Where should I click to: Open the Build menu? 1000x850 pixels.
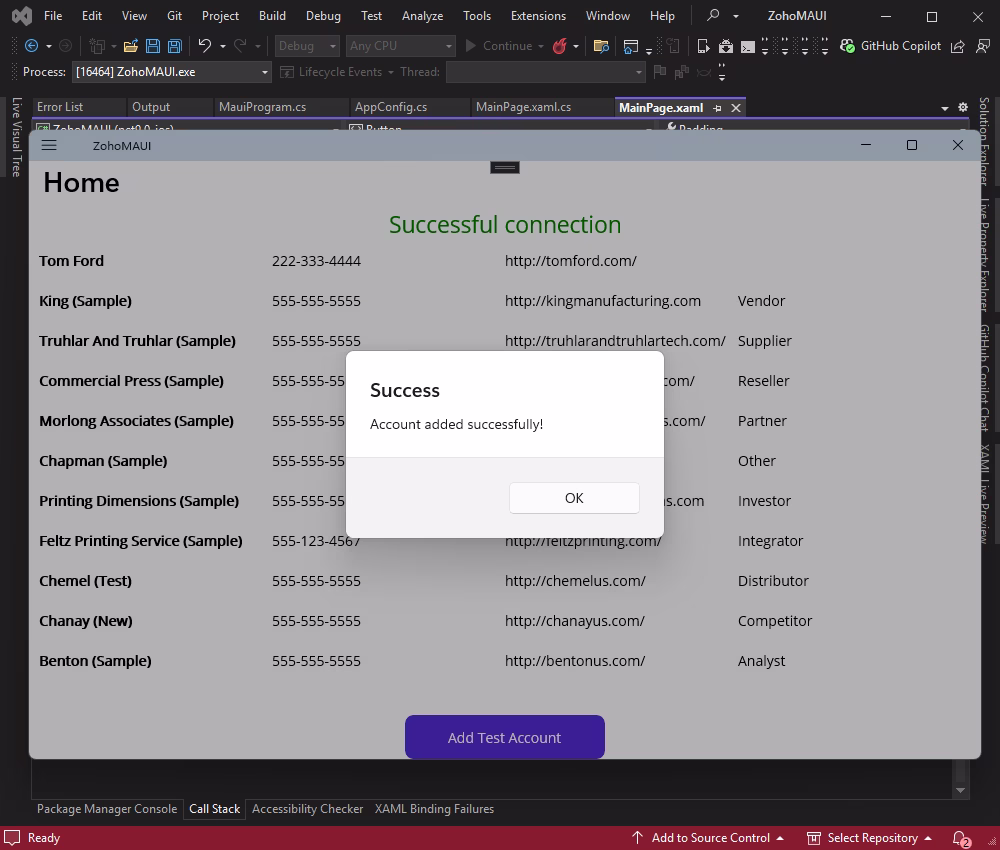pyautogui.click(x=272, y=16)
